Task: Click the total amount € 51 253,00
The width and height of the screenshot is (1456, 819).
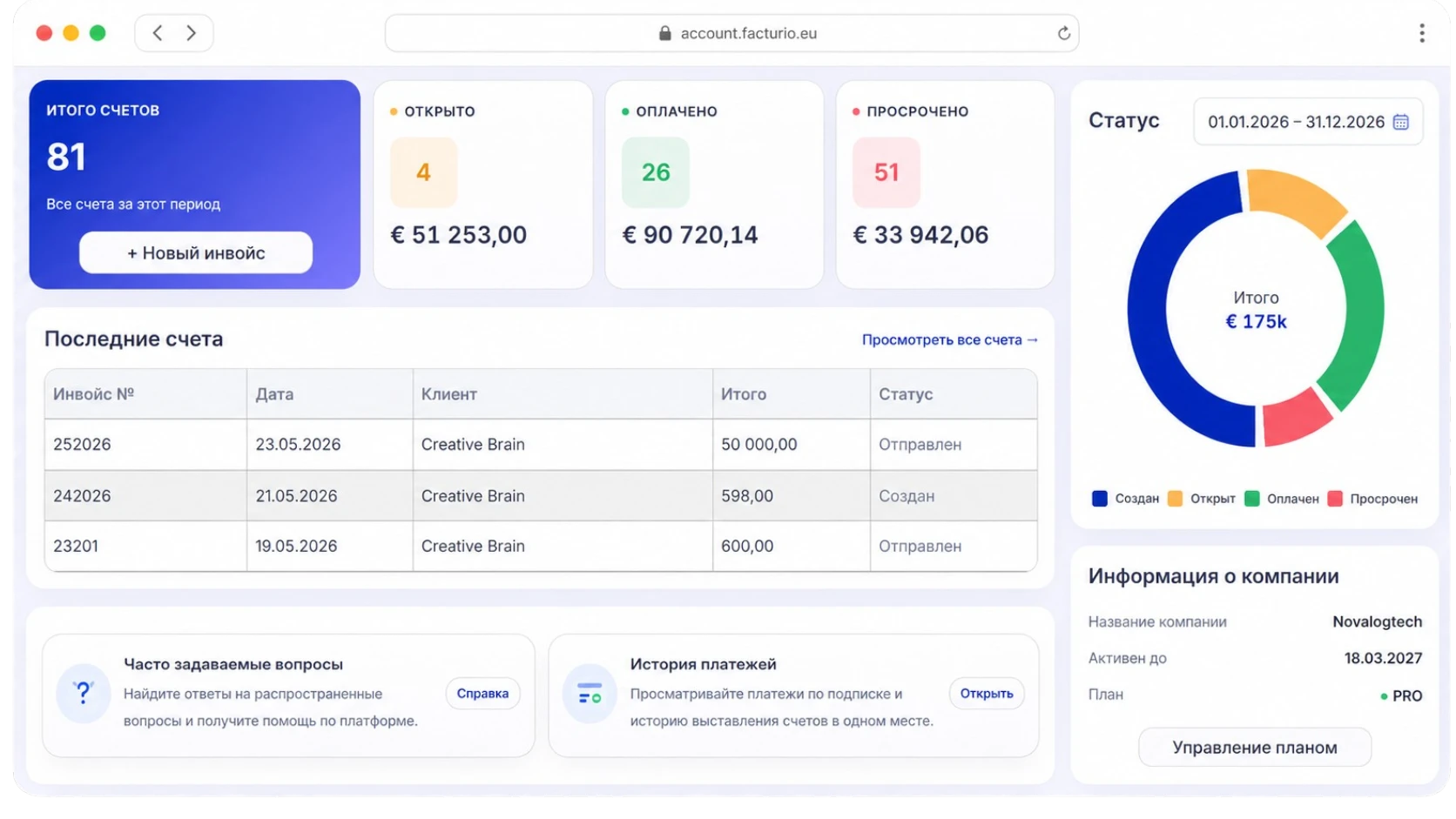Action: point(459,234)
